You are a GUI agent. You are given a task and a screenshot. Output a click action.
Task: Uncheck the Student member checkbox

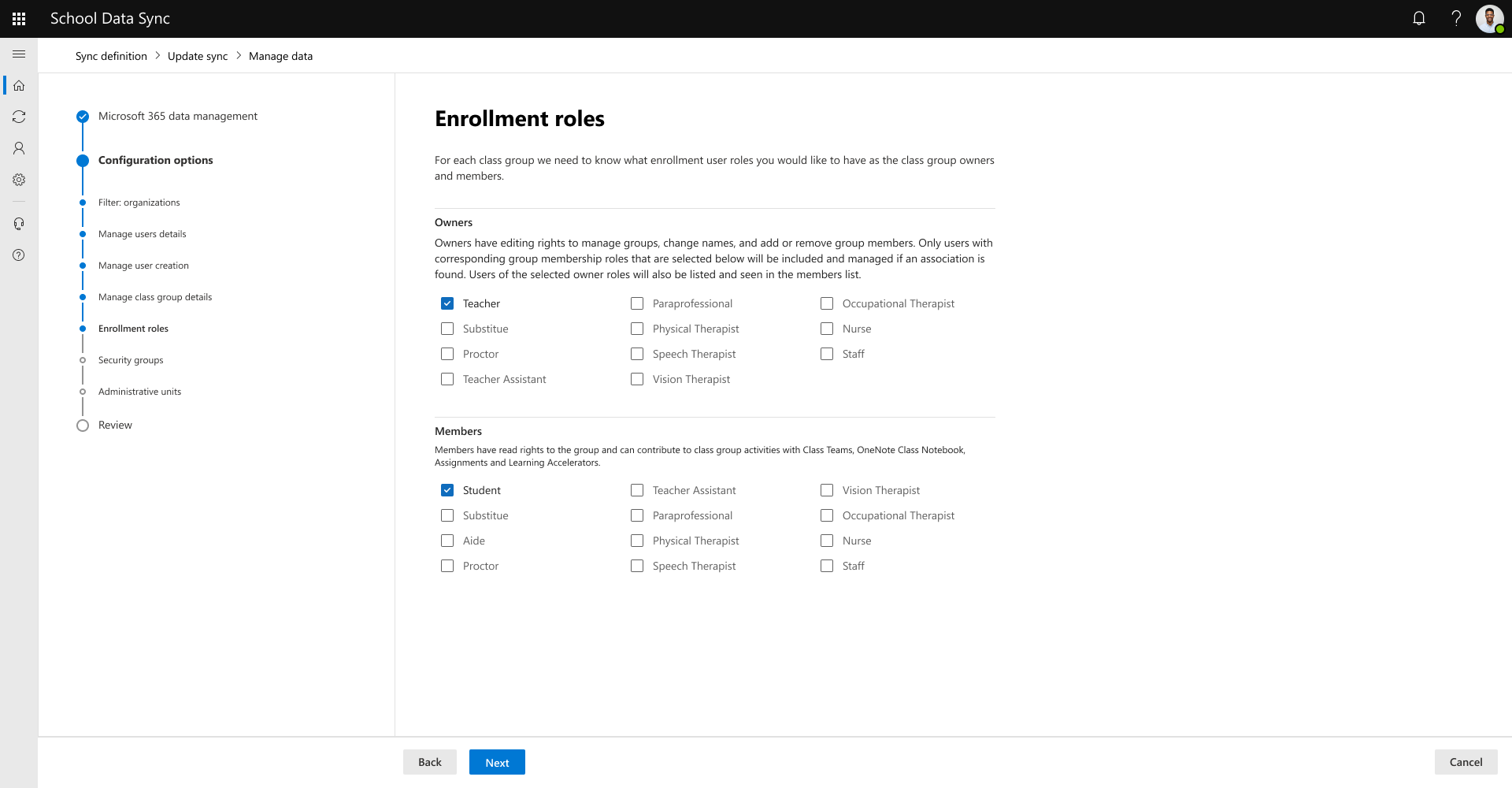pos(447,490)
